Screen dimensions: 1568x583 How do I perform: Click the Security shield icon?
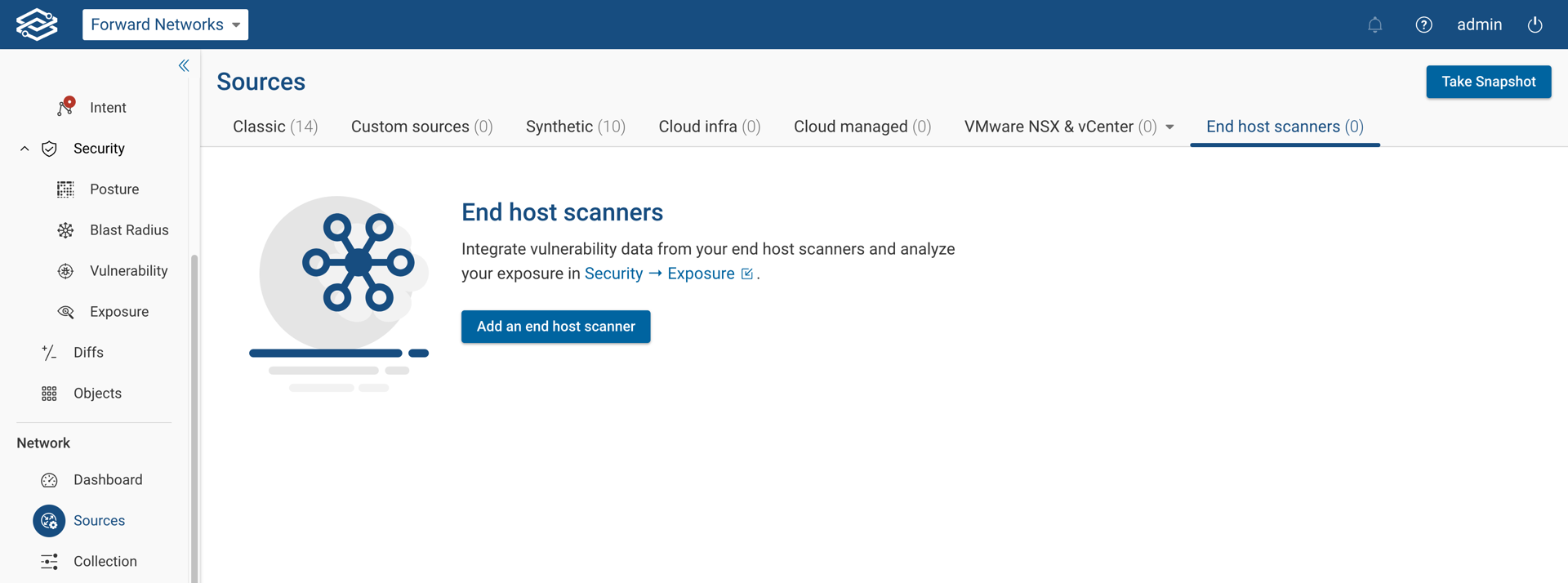49,149
